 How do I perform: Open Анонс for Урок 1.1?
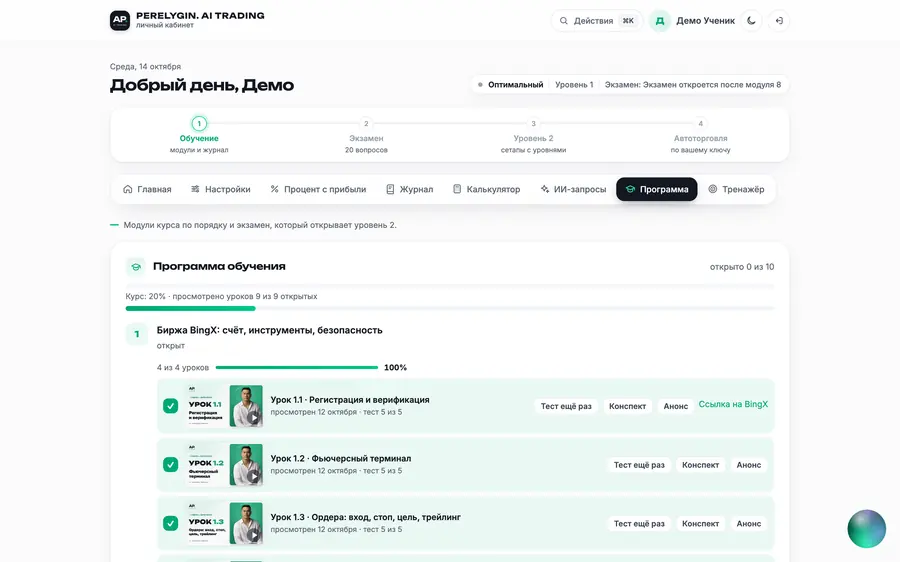pos(676,406)
